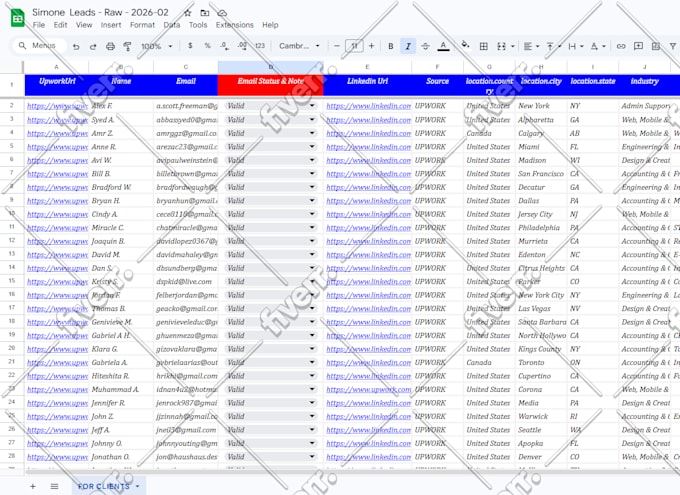
Task: Open text wrapping dropdown
Action: click(575, 46)
